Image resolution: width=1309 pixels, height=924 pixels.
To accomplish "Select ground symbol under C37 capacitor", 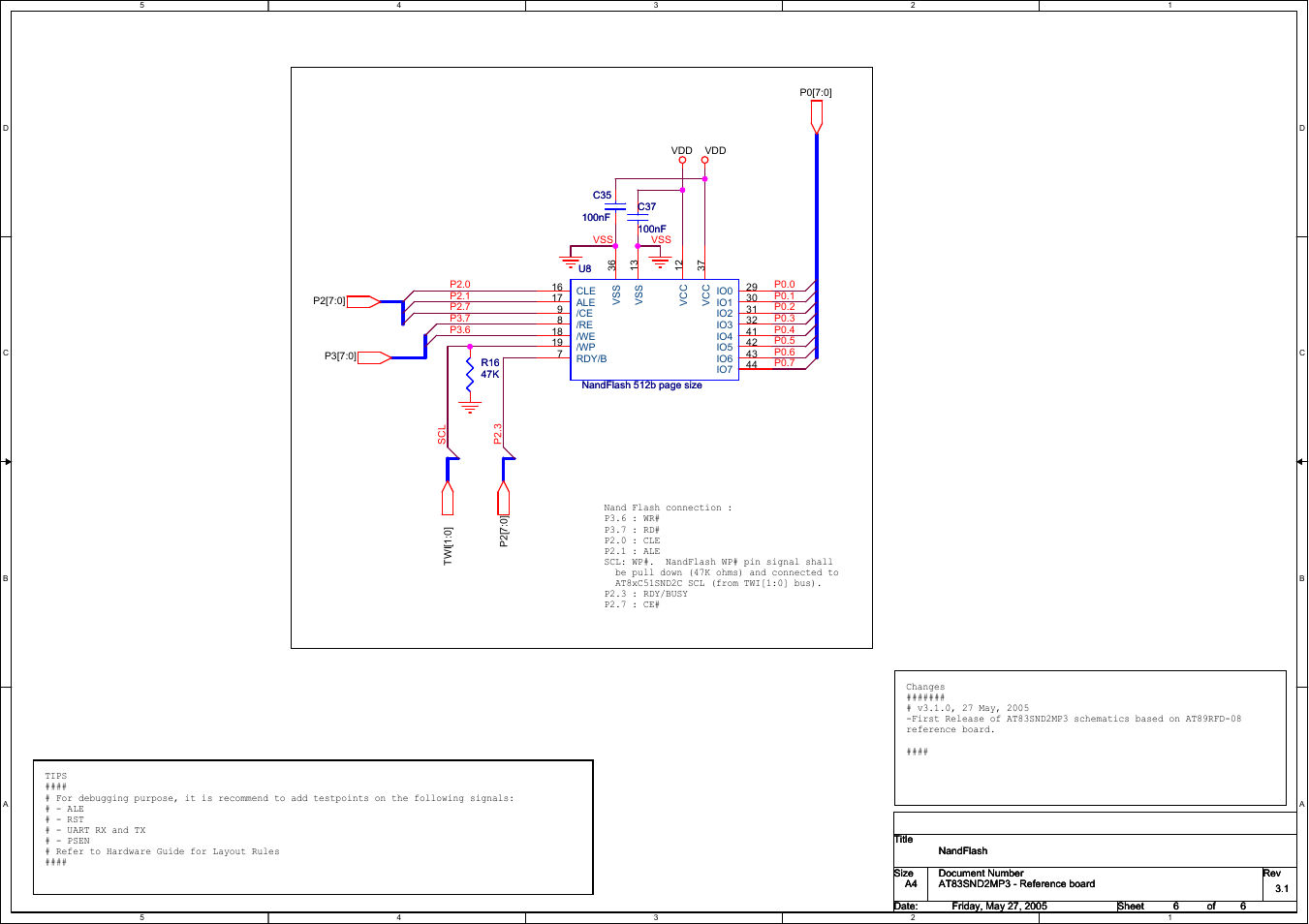I will [x=660, y=261].
